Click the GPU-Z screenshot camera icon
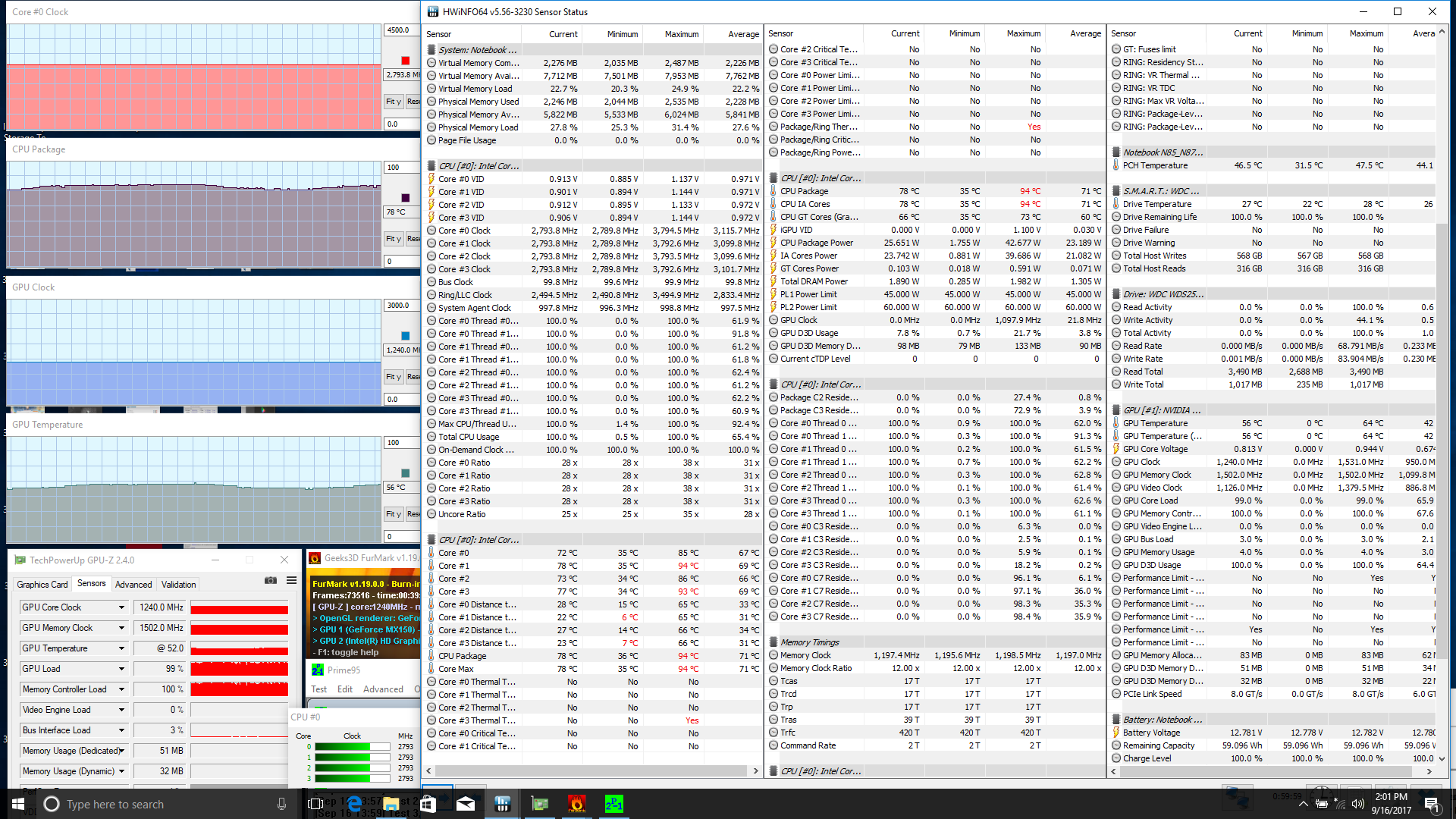 [x=271, y=580]
